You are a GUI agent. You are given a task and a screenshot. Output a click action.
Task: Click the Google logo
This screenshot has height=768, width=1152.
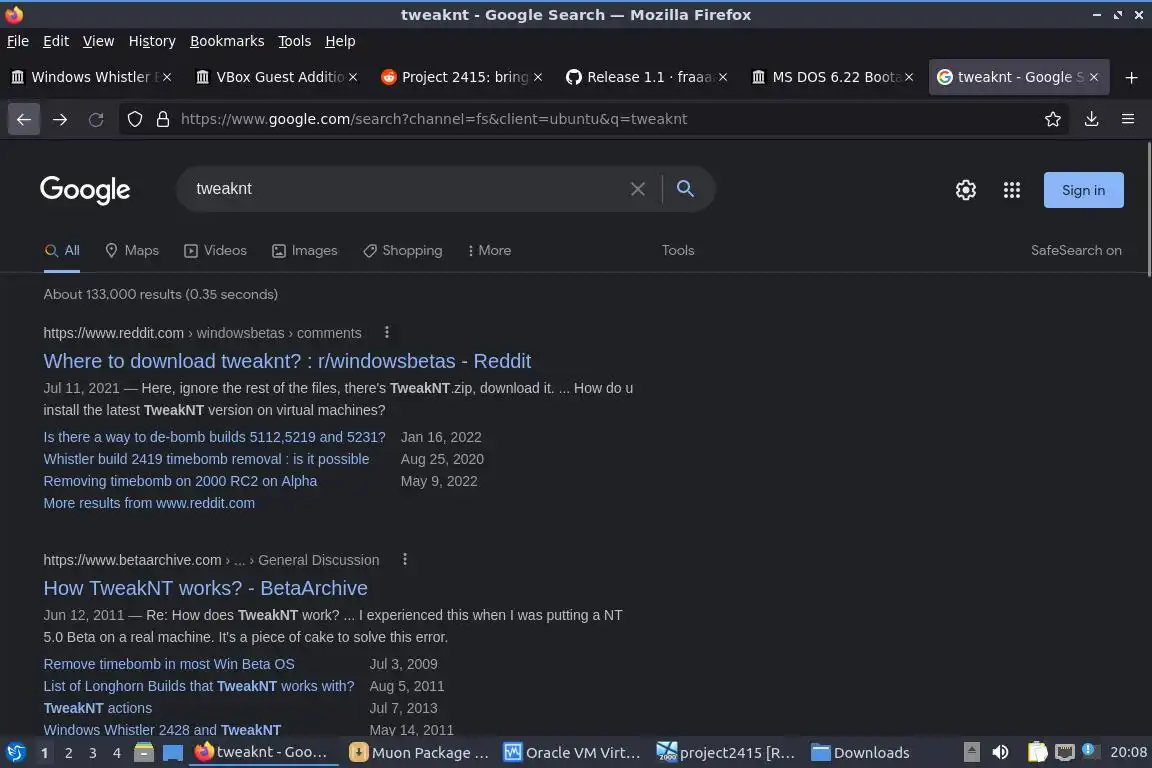85,190
